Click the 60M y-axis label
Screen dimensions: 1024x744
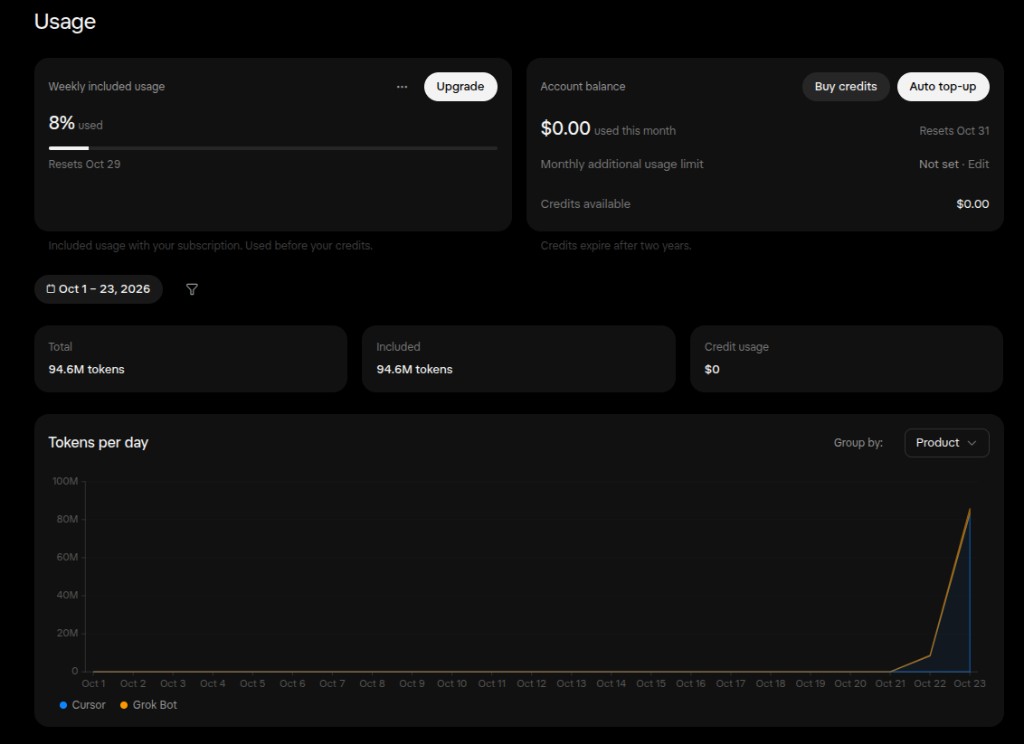pos(67,557)
